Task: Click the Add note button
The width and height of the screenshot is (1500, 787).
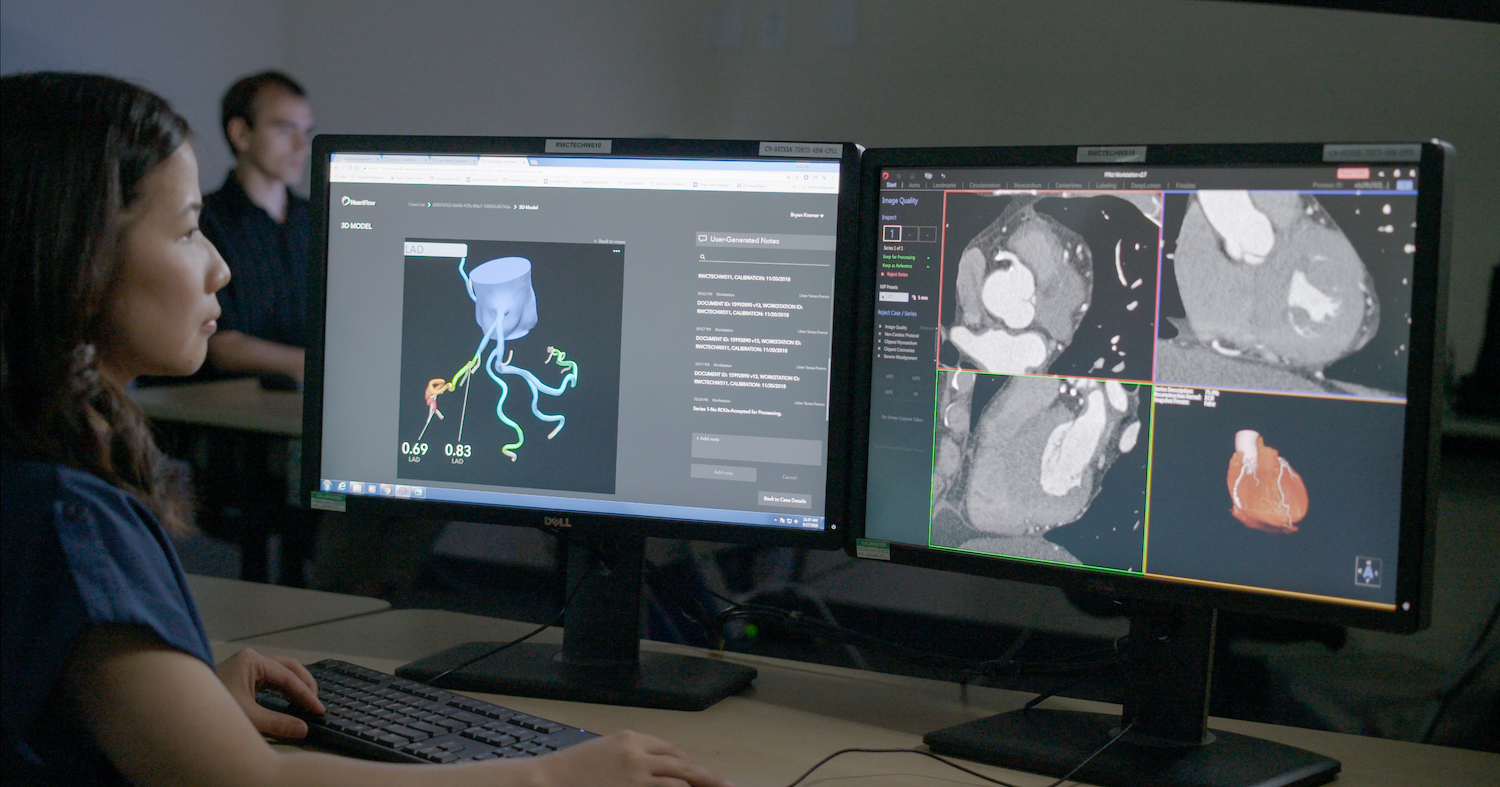Action: (723, 472)
